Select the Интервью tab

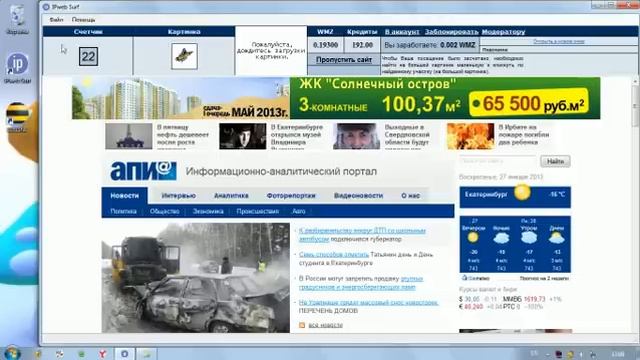178,196
